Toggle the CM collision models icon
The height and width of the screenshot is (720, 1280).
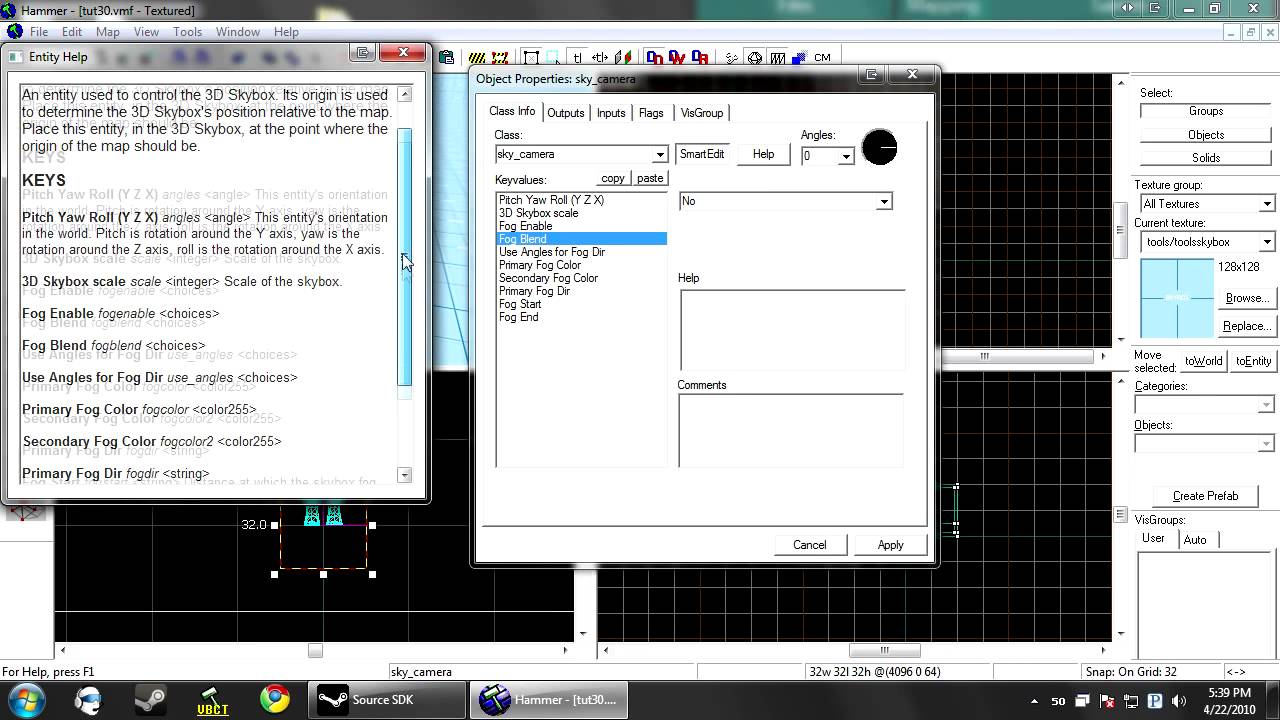point(822,57)
